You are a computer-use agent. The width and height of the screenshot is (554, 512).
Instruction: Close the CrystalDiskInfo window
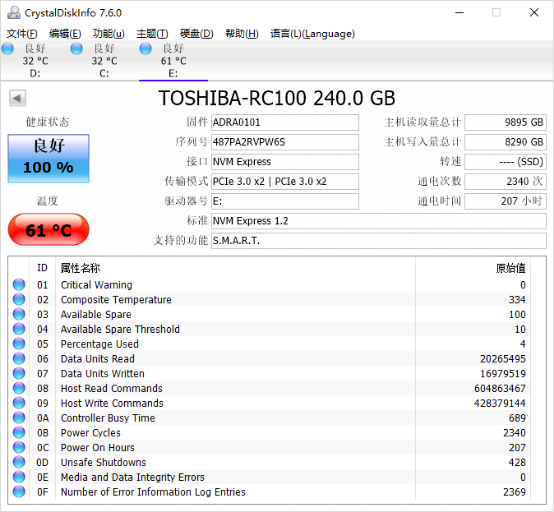tap(534, 13)
